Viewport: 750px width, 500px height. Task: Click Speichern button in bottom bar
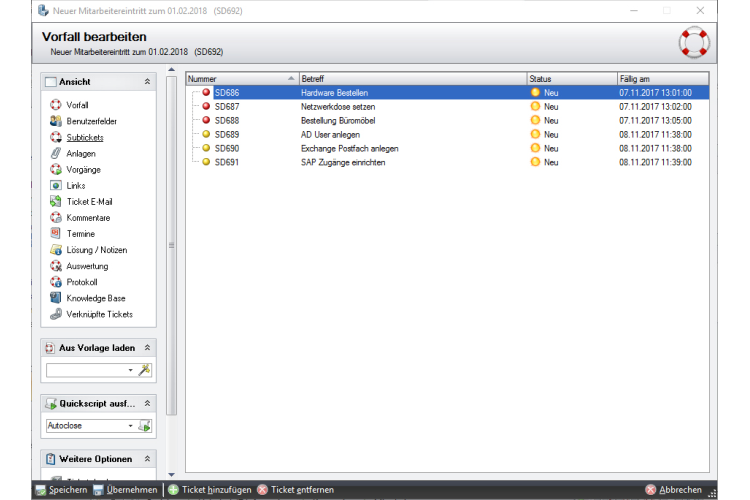pos(61,490)
